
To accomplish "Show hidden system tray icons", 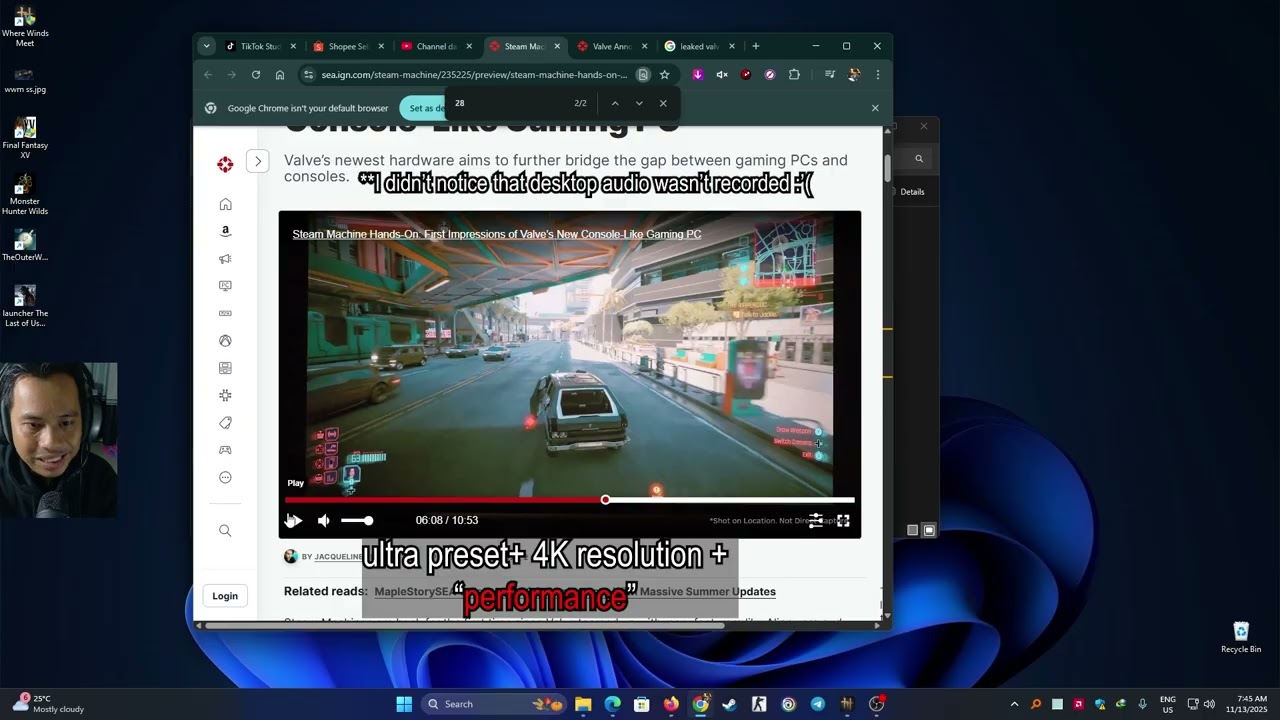I will pyautogui.click(x=1014, y=704).
